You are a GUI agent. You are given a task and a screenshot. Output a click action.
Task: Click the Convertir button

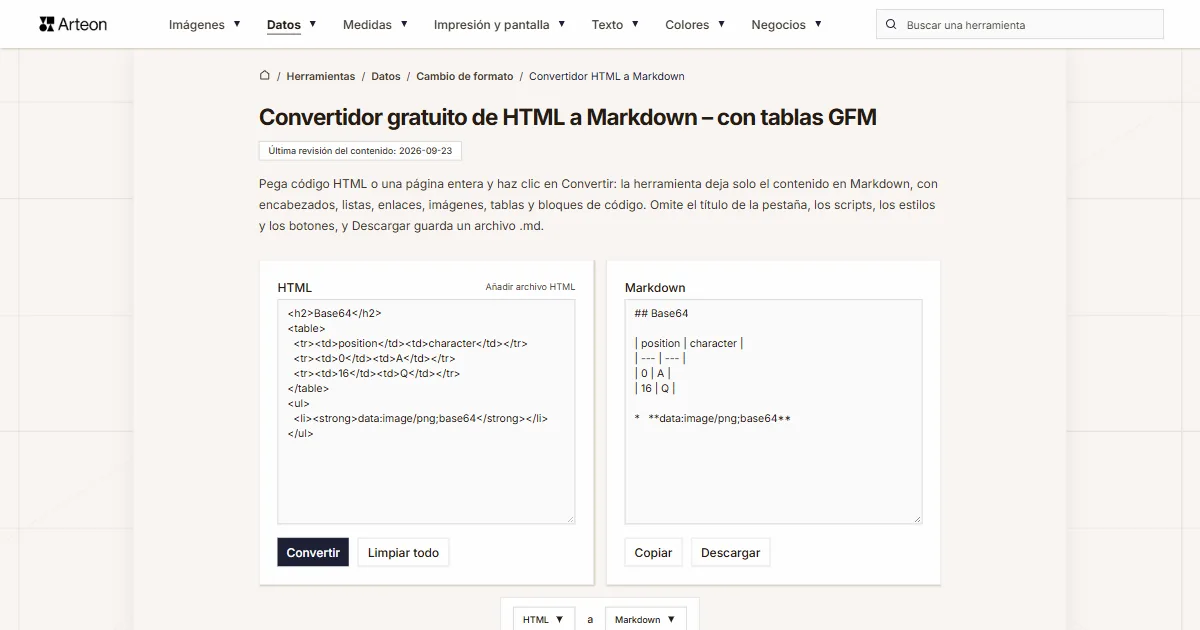pos(313,552)
